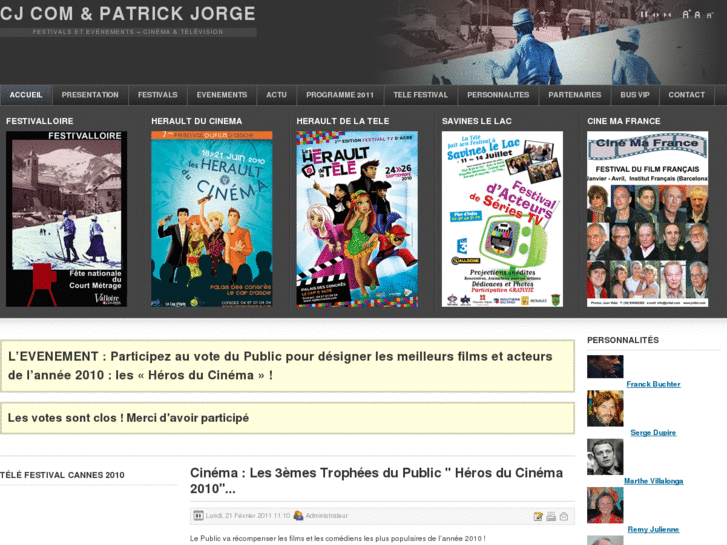This screenshot has width=727, height=545.
Task: Open the CONTACT menu item
Action: [687, 95]
